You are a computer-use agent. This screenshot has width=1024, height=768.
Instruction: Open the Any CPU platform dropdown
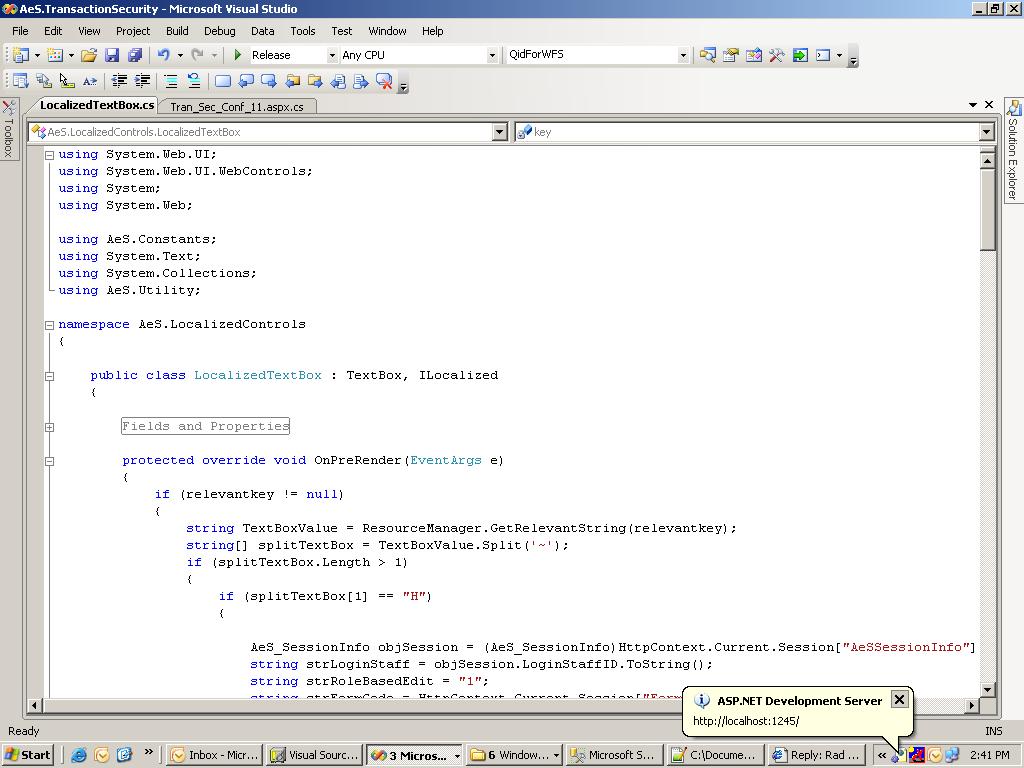(x=491, y=55)
